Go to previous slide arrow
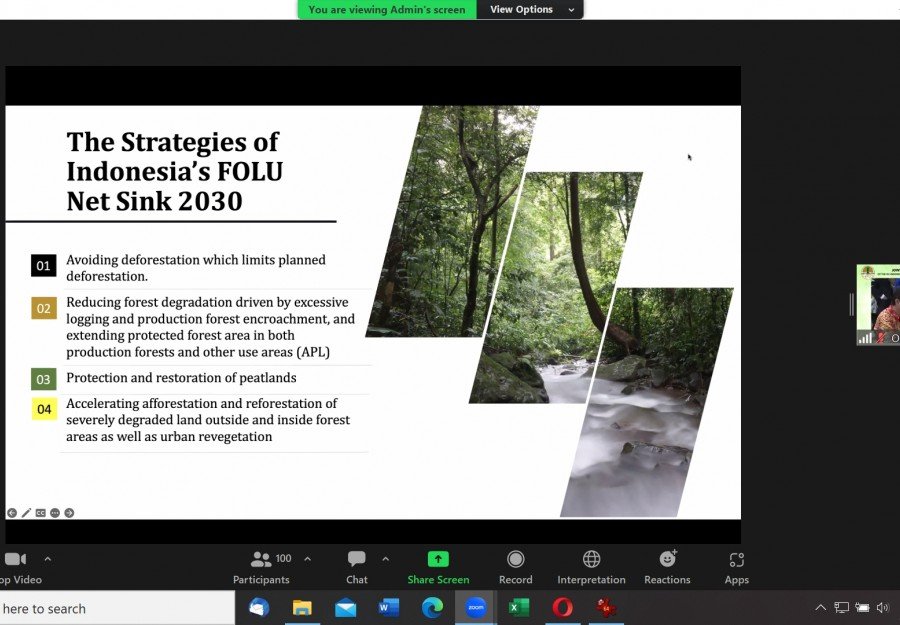900x625 pixels. (12, 513)
